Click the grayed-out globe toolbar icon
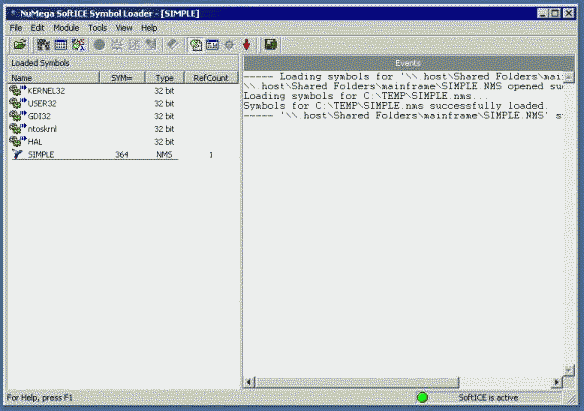This screenshot has height=411, width=584. [x=99, y=45]
